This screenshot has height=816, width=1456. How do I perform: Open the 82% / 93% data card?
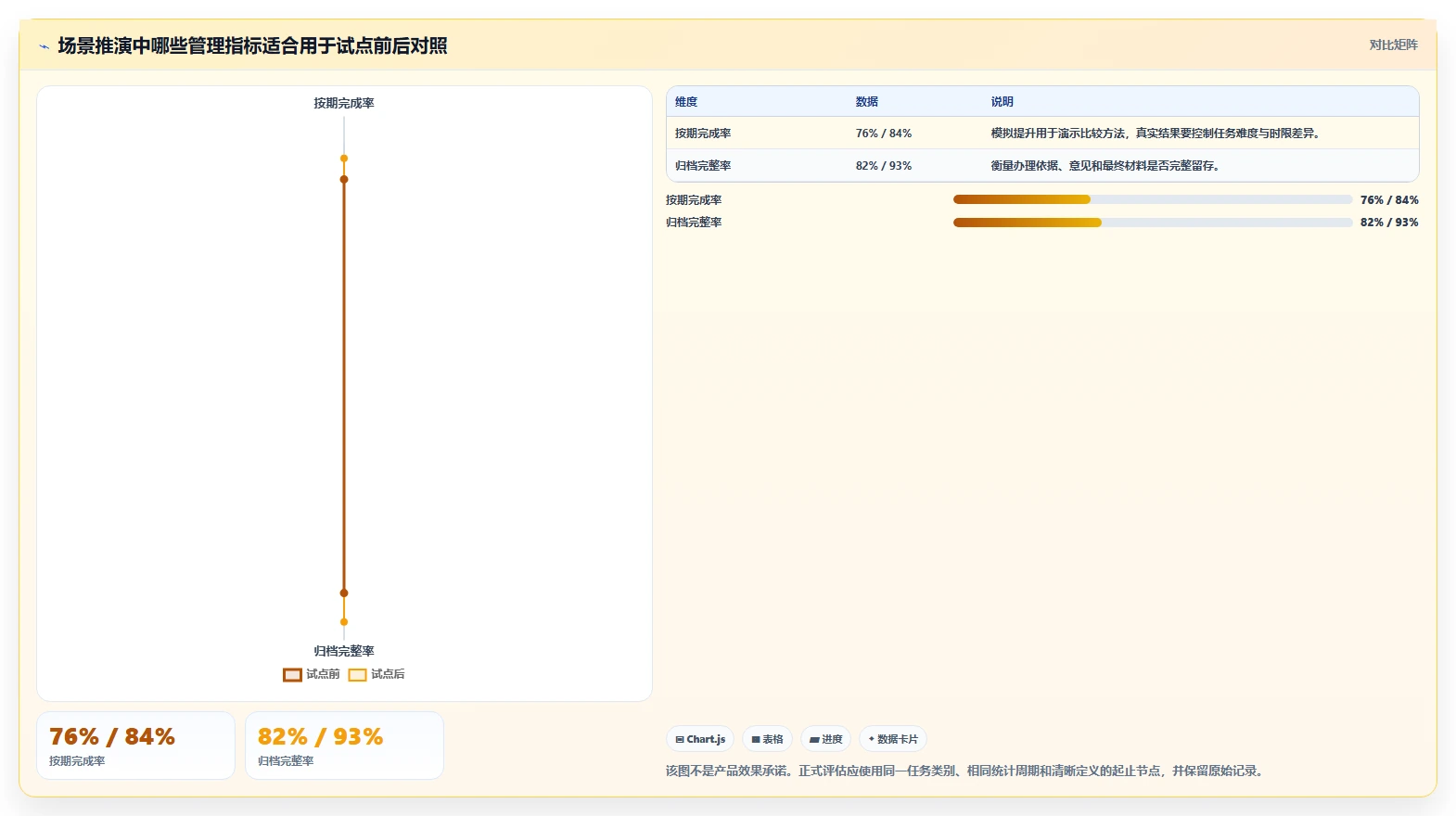tap(344, 746)
